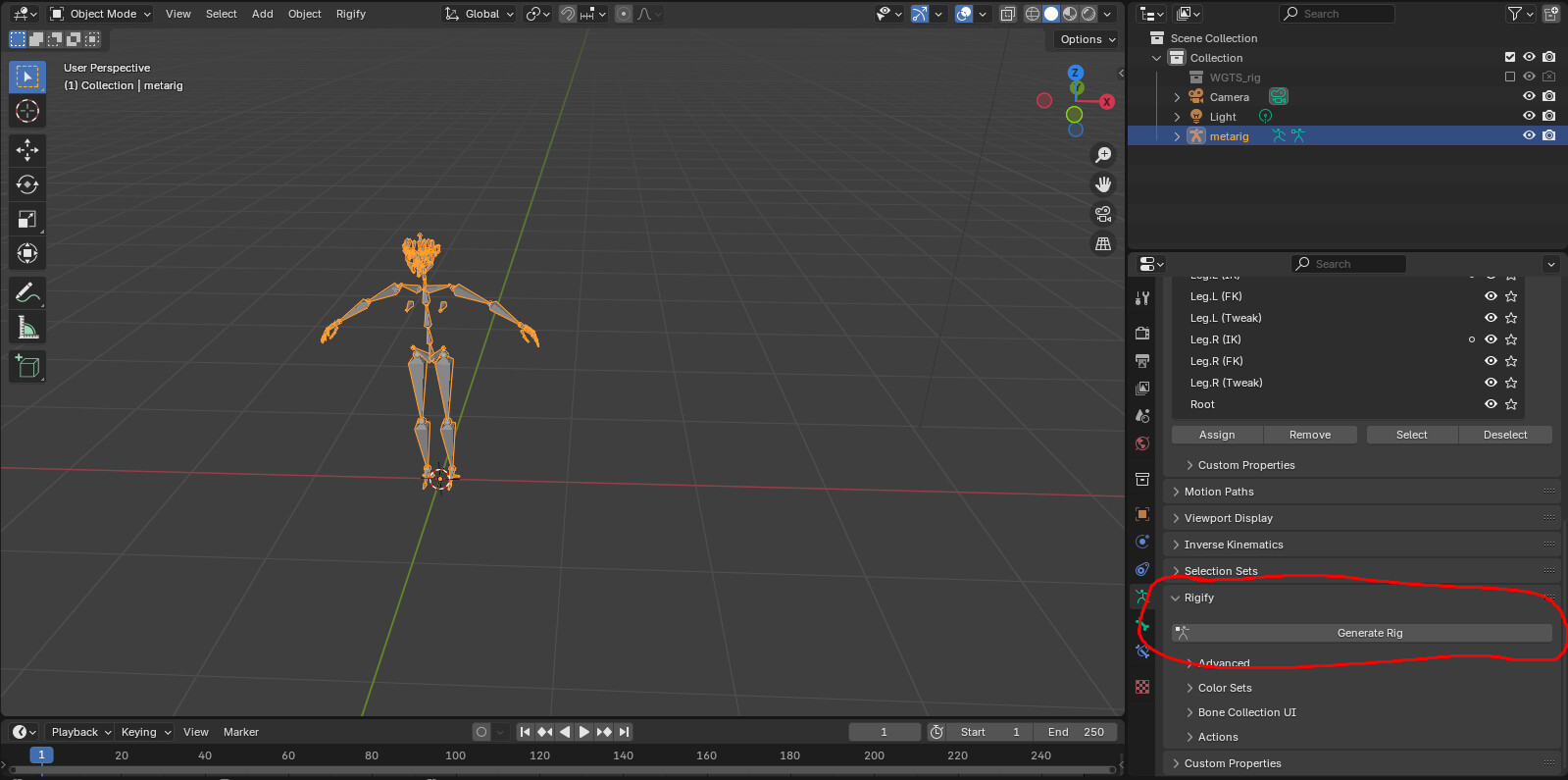Star the Leg.R (Tweak) collection
1568x780 pixels.
[1511, 383]
